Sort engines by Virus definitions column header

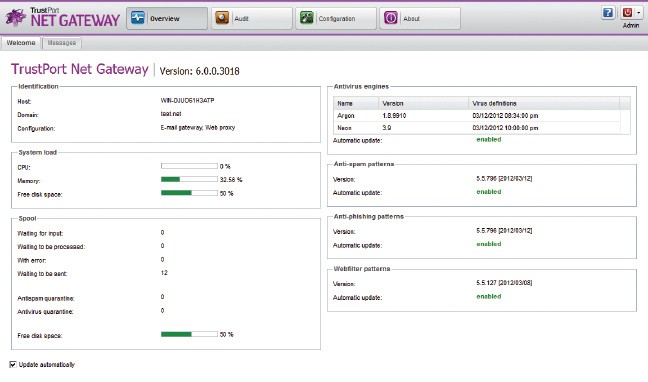544,103
